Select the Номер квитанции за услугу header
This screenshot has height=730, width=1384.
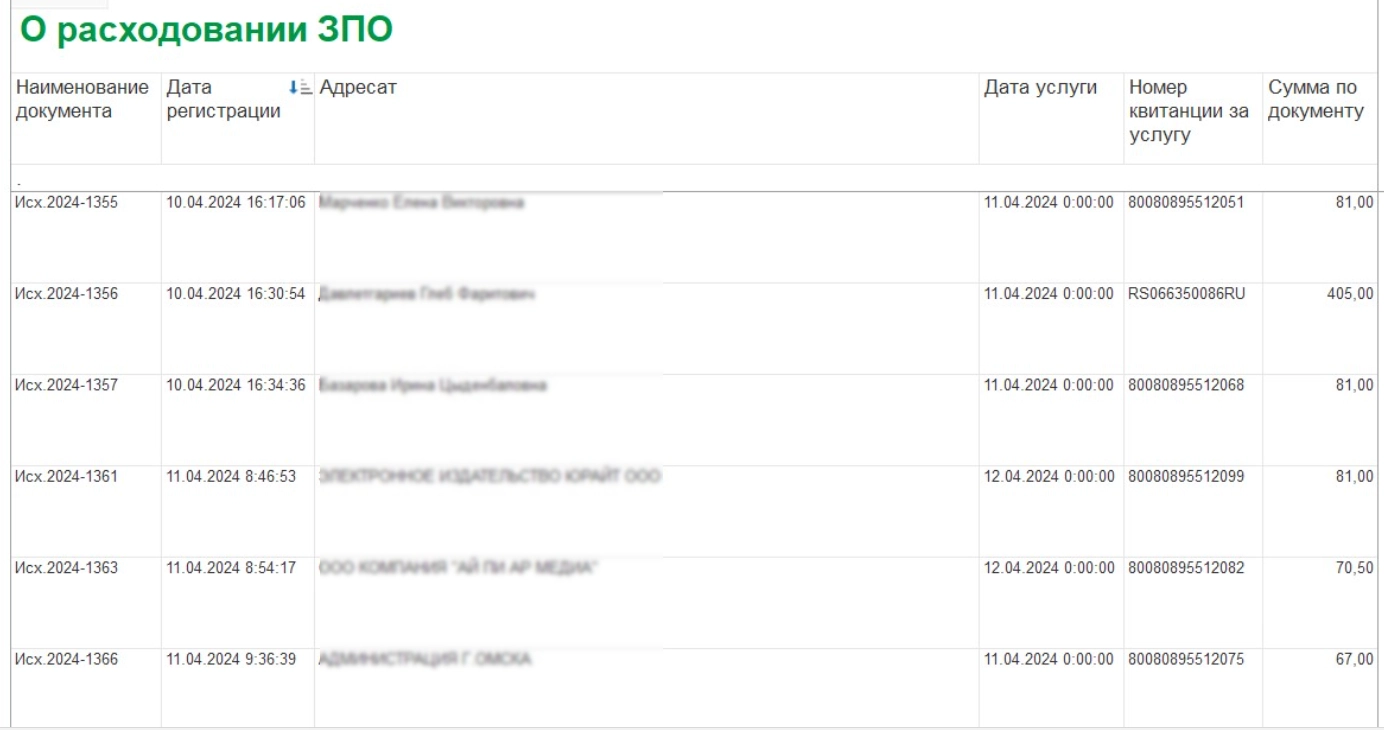tap(1189, 111)
